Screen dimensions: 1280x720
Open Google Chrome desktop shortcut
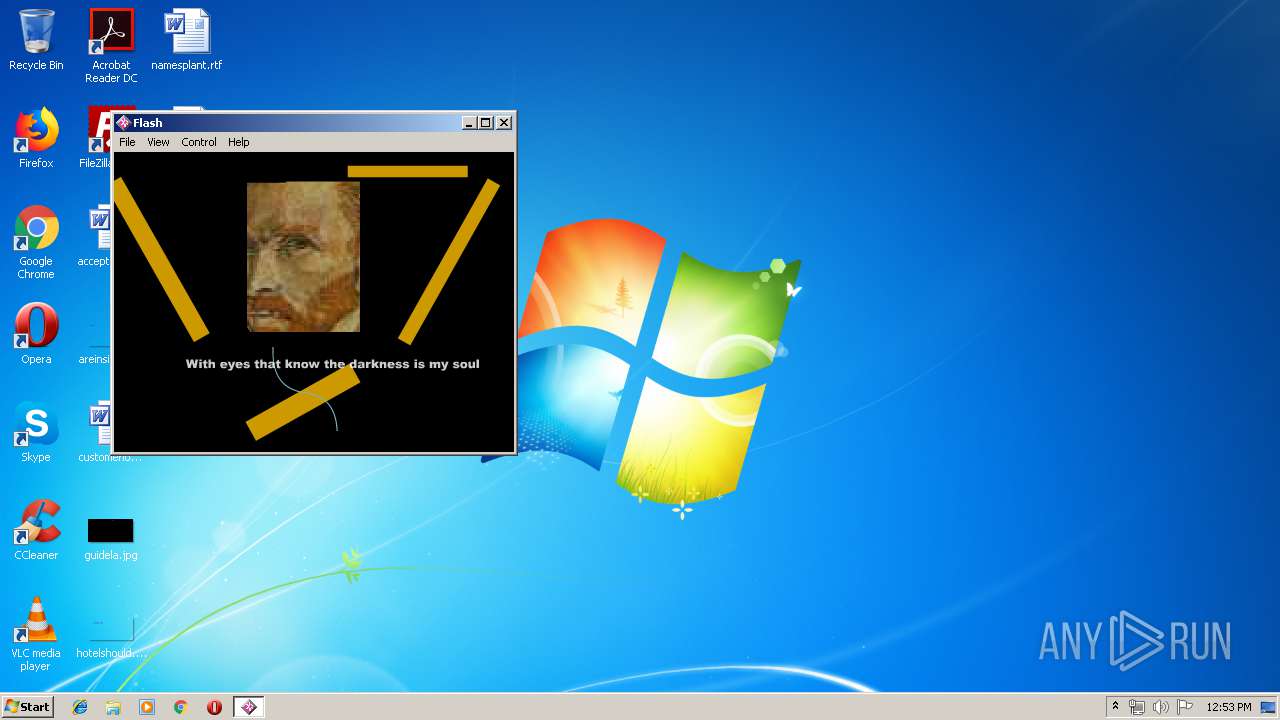point(36,242)
